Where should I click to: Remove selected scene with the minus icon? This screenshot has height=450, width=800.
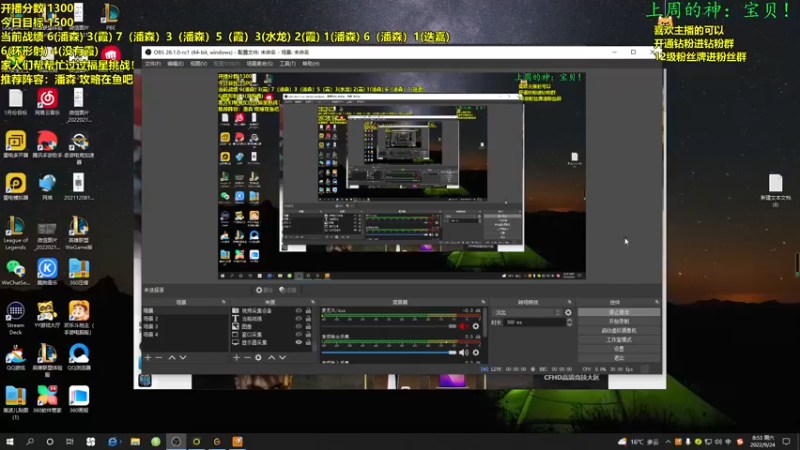(159, 358)
